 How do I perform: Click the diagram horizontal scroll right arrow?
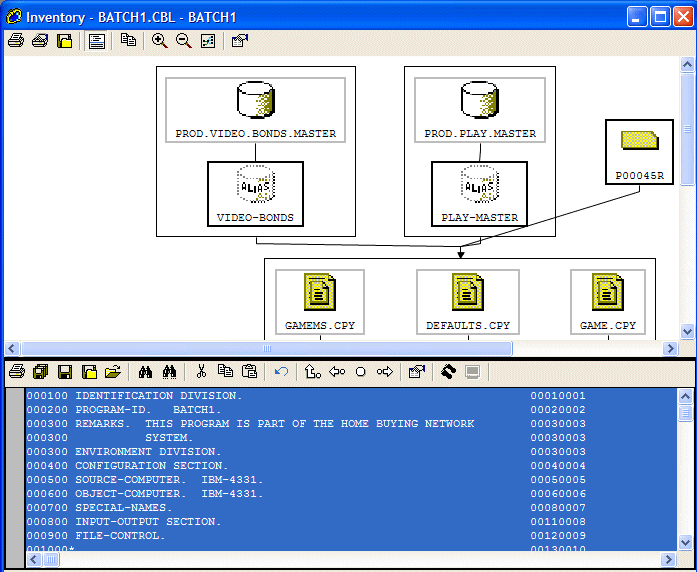670,348
